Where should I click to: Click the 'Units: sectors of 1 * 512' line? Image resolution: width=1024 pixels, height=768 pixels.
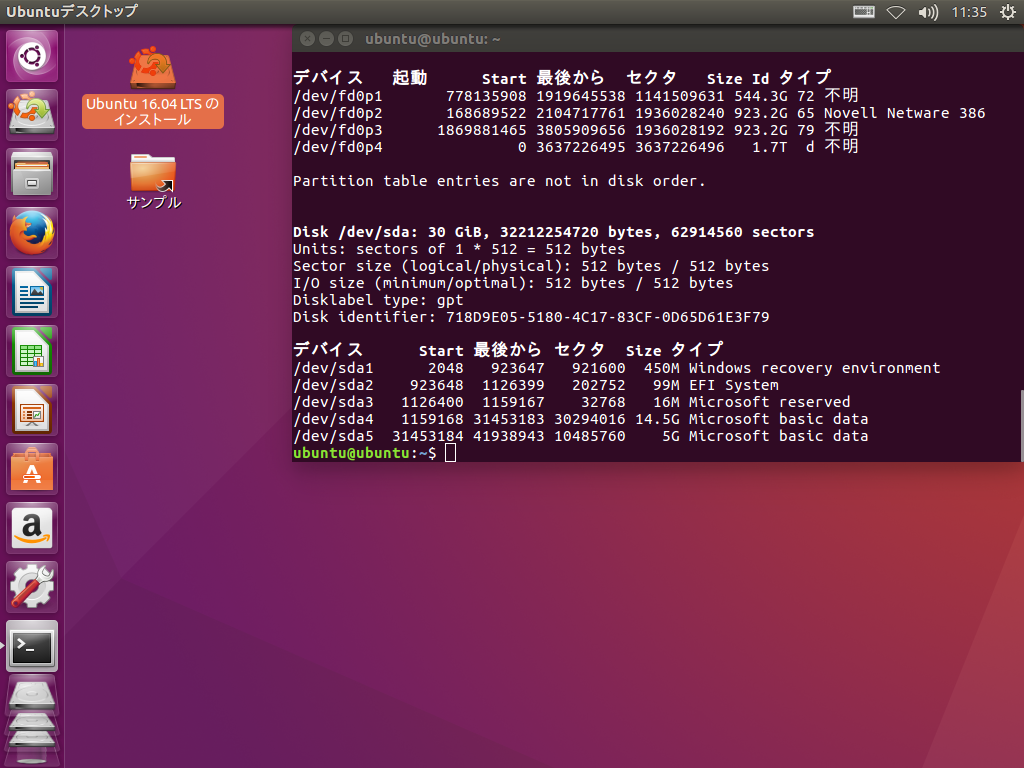click(459, 249)
